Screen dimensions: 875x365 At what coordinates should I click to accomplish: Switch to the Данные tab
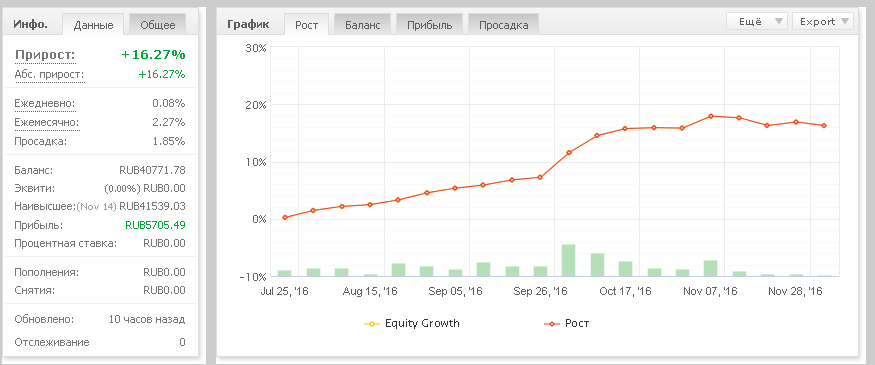coord(94,25)
